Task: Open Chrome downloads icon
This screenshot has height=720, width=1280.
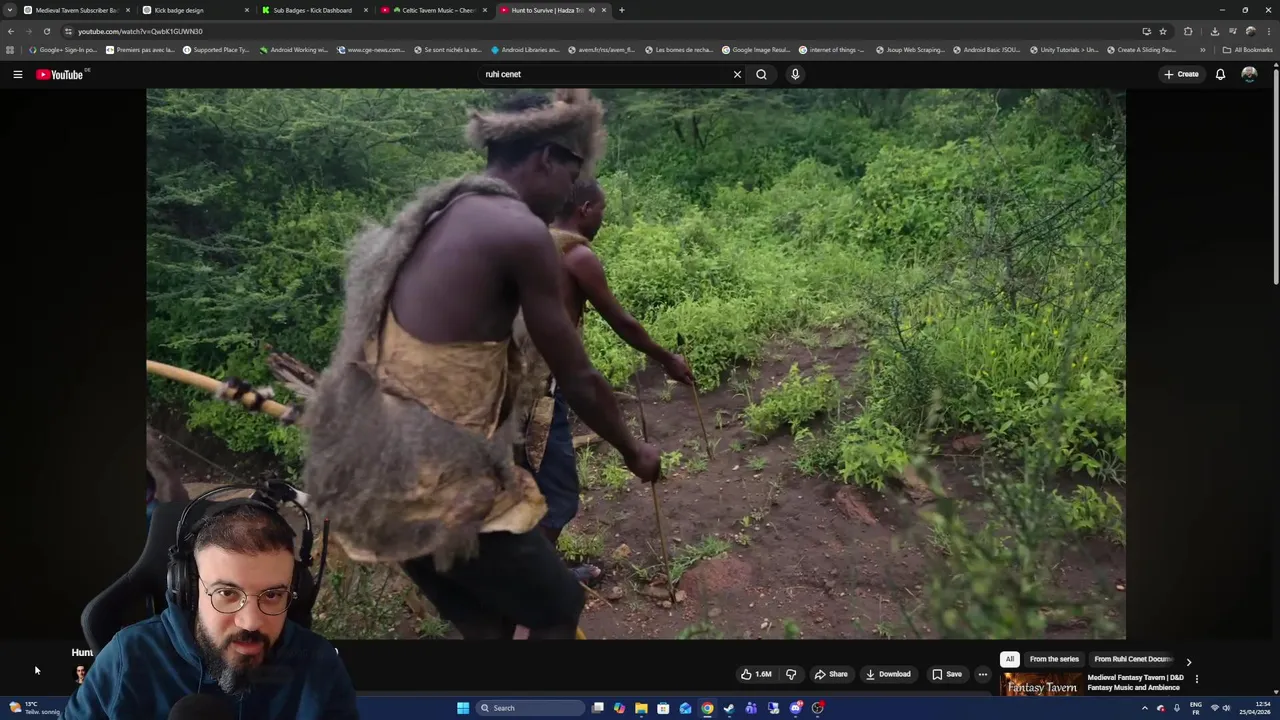Action: pyautogui.click(x=1214, y=31)
